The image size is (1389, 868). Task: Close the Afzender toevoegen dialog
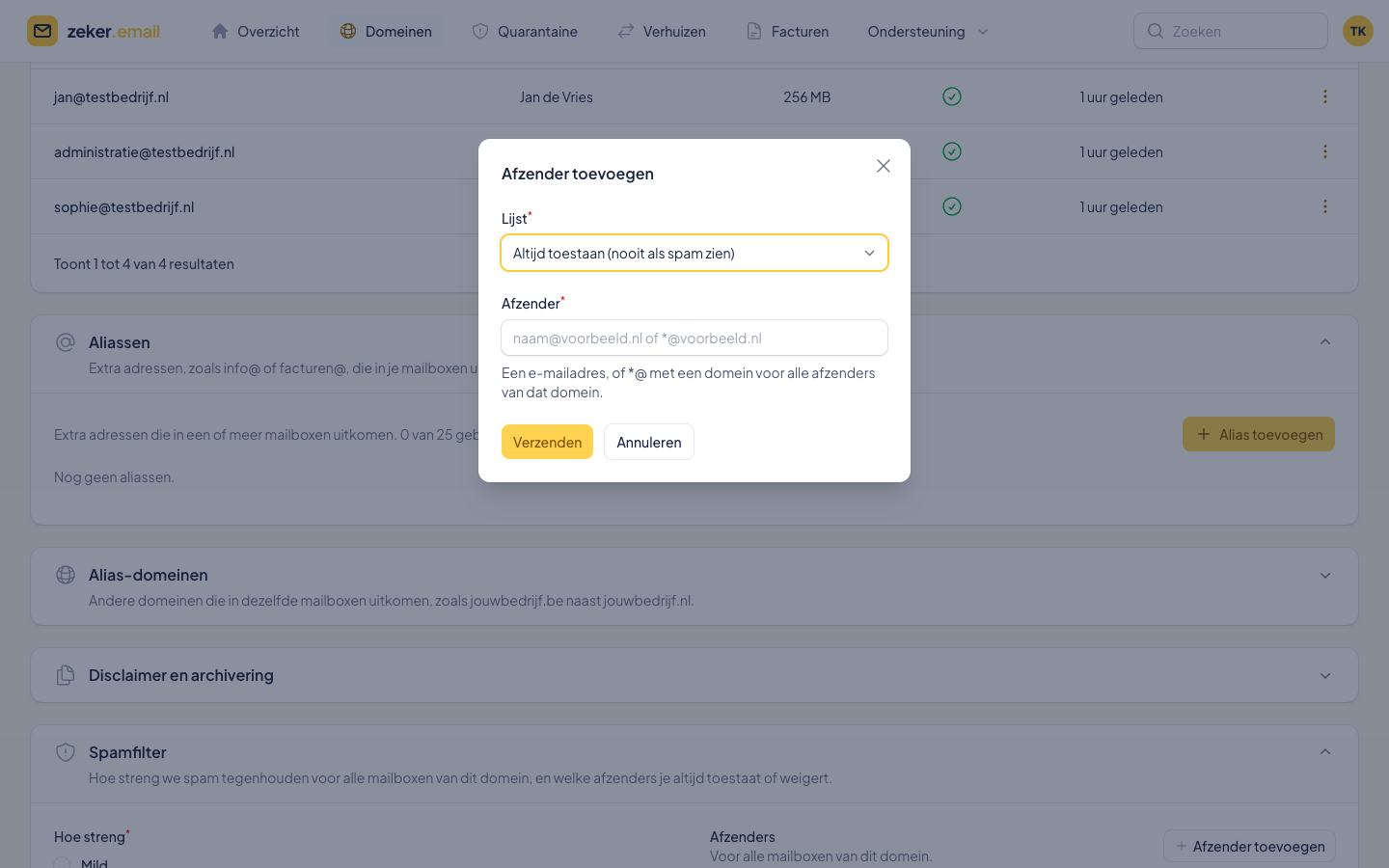point(883,166)
